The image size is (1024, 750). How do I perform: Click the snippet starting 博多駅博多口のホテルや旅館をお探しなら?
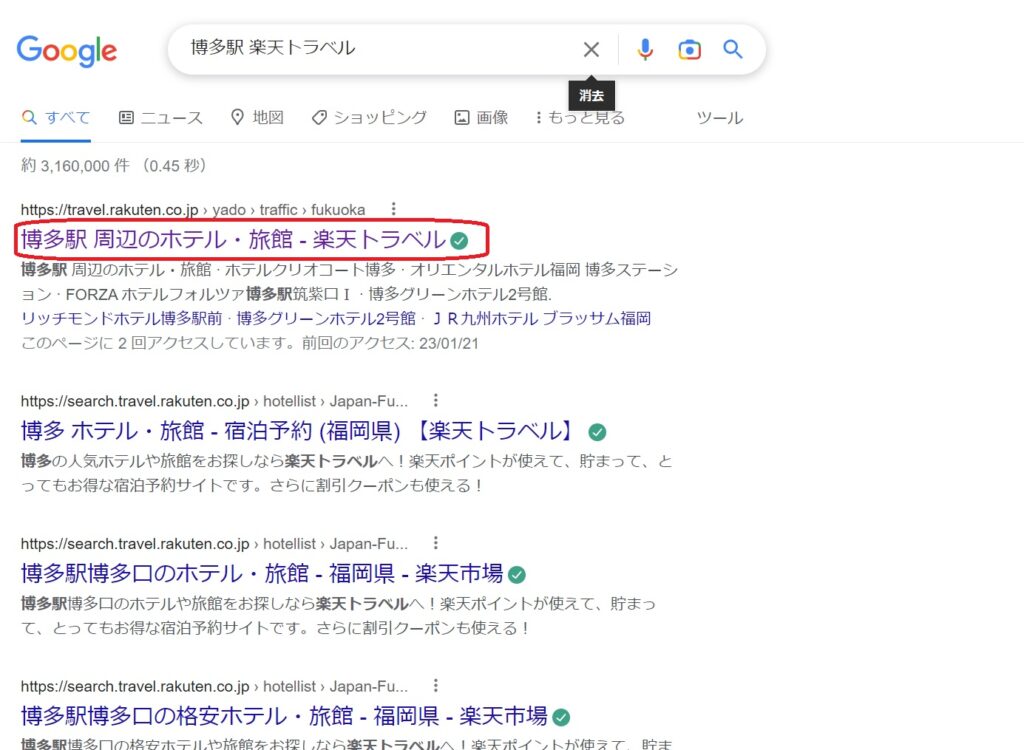coord(338,615)
